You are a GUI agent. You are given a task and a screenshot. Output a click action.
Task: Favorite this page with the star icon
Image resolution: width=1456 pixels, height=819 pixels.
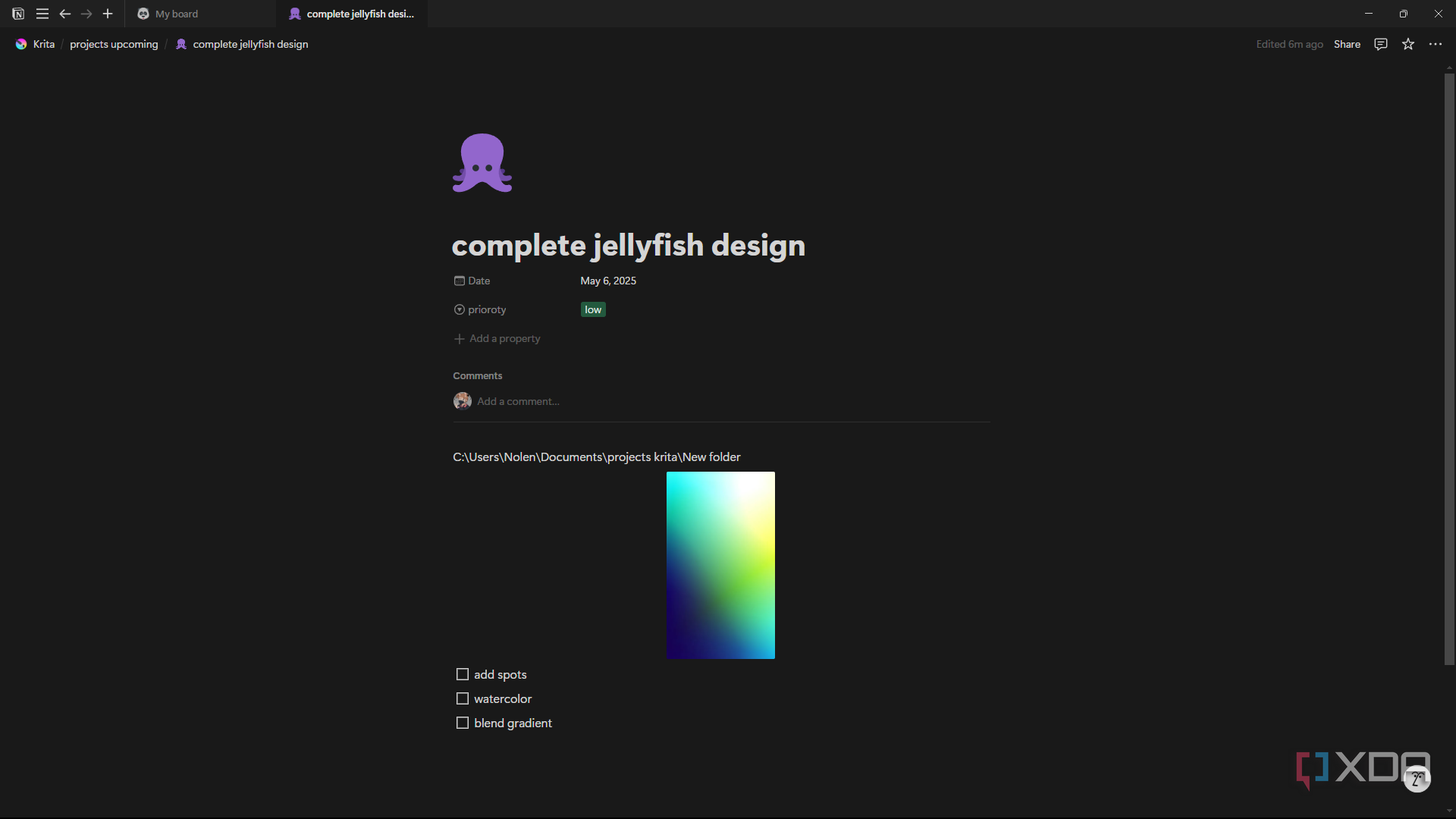pos(1408,44)
